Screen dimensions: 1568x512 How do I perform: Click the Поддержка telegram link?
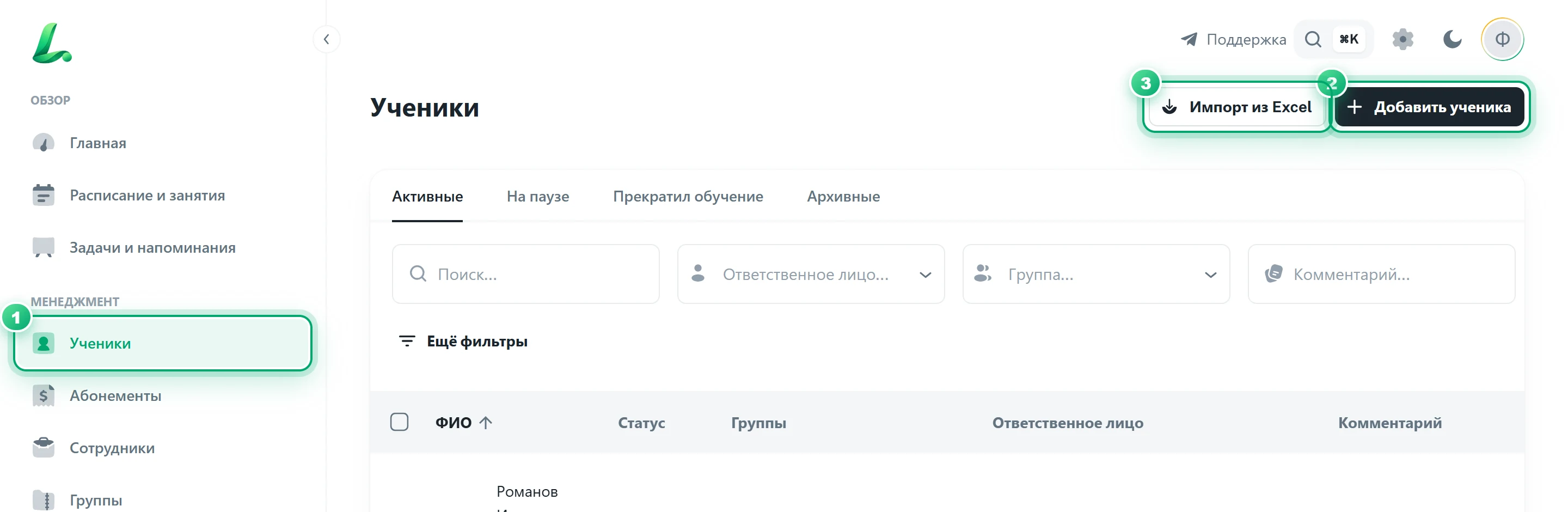(1233, 40)
